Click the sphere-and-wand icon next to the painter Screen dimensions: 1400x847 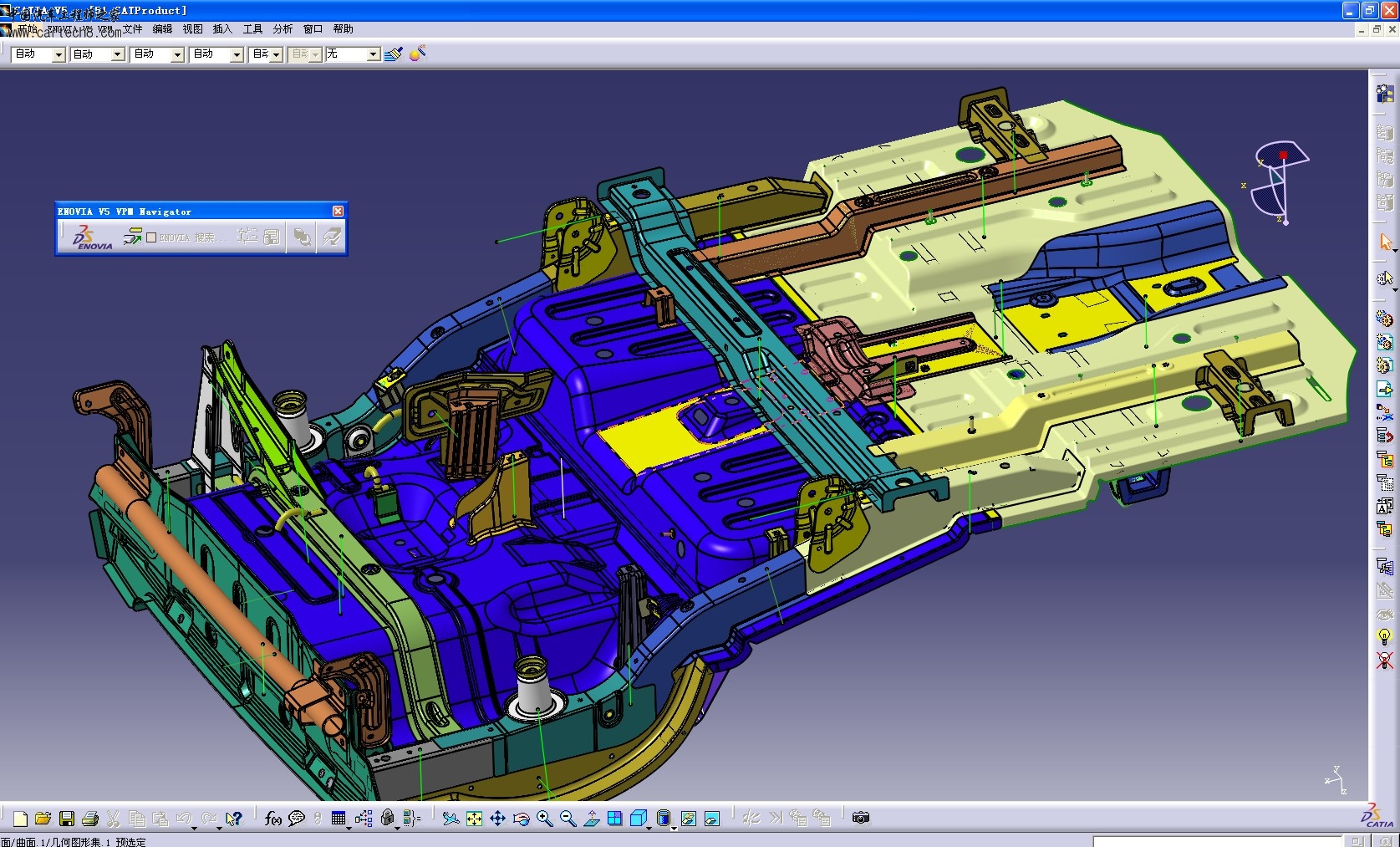pos(417,54)
